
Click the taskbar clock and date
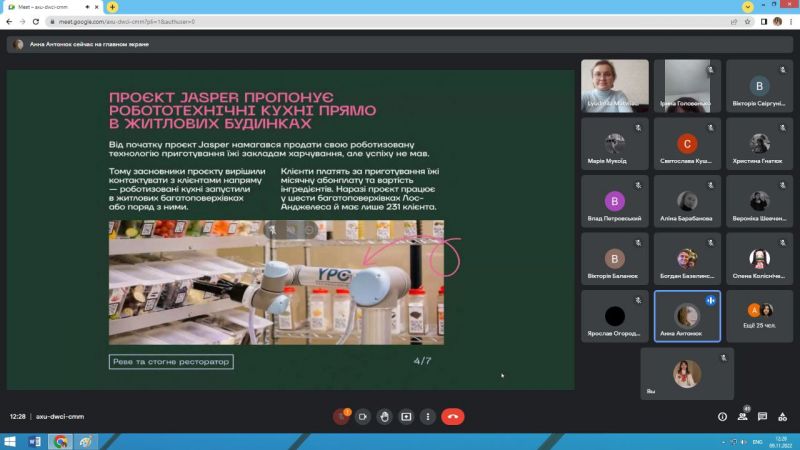(781, 442)
